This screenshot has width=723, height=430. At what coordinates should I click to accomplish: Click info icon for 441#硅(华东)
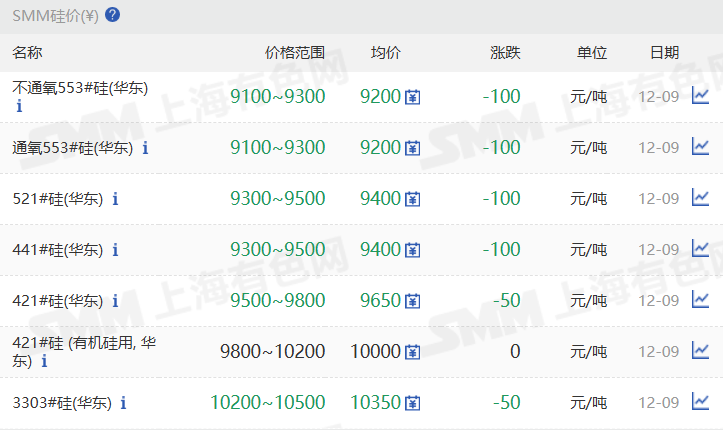115,250
